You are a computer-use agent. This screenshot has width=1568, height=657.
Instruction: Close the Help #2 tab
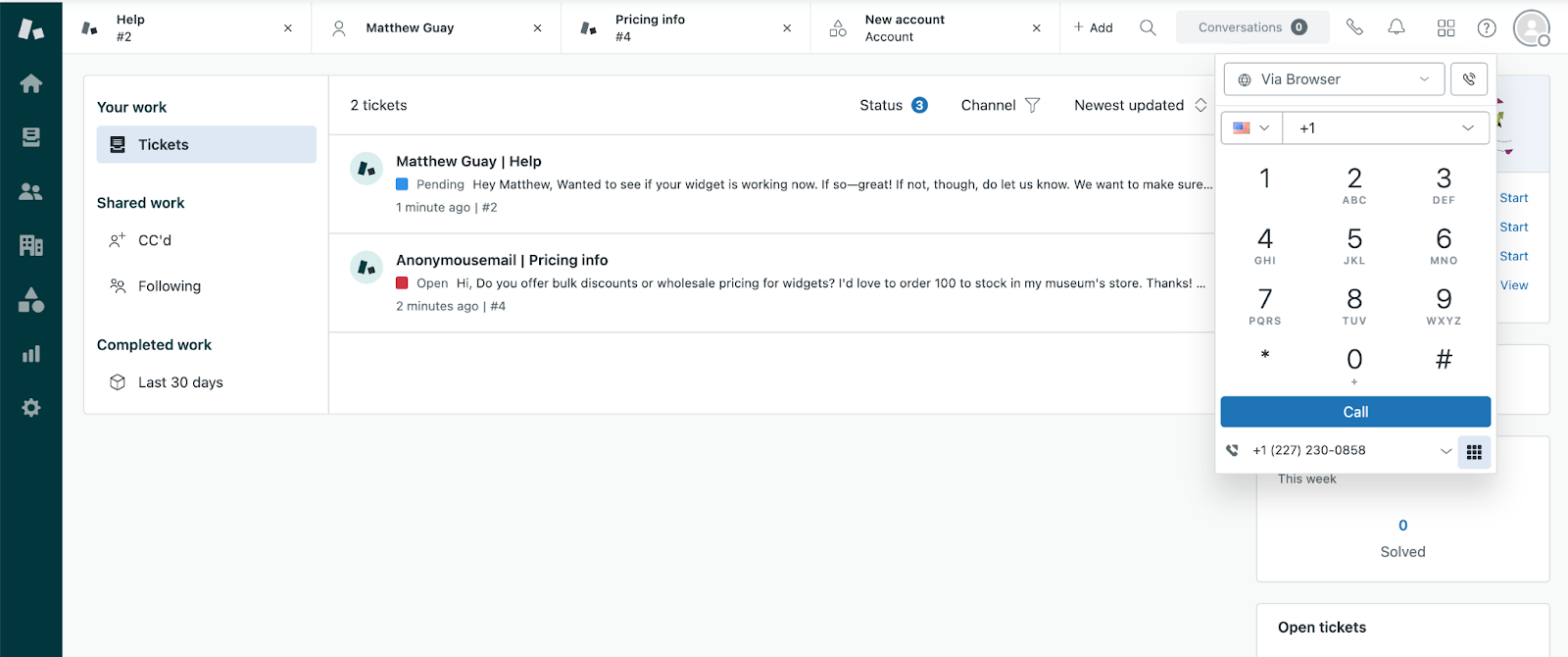click(288, 28)
